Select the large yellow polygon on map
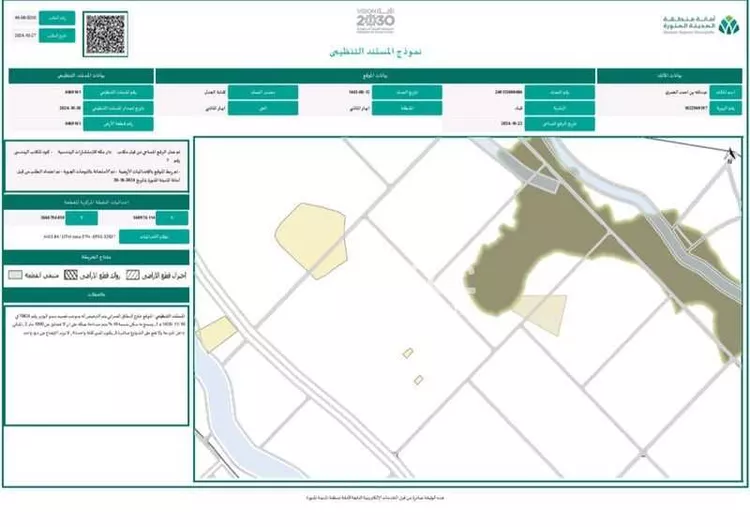Viewport: 750px width, 527px height. 311,237
